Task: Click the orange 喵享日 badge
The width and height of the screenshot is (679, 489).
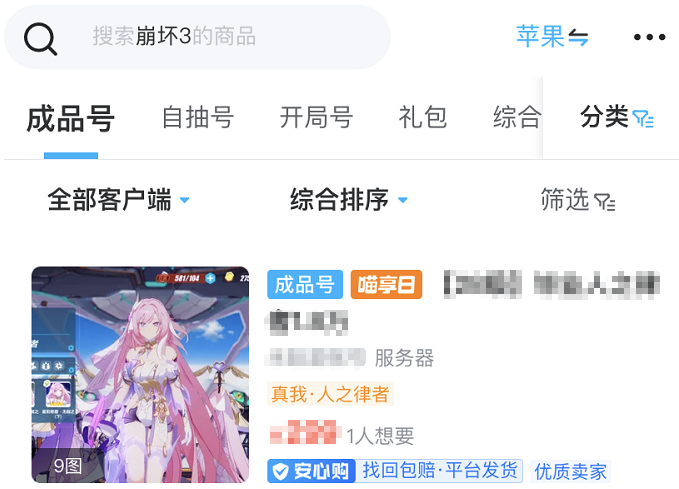Action: pos(386,285)
